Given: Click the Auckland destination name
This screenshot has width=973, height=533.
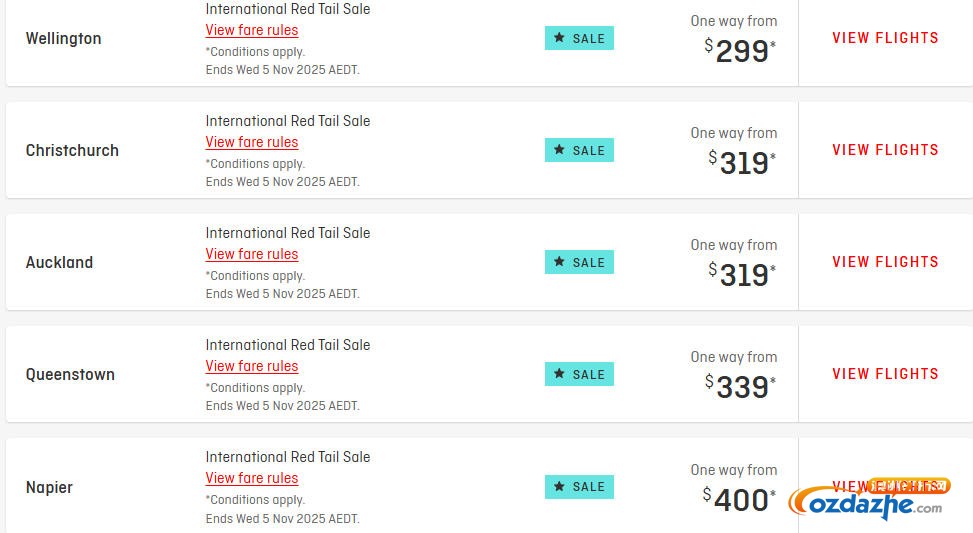Looking at the screenshot, I should coord(59,263).
